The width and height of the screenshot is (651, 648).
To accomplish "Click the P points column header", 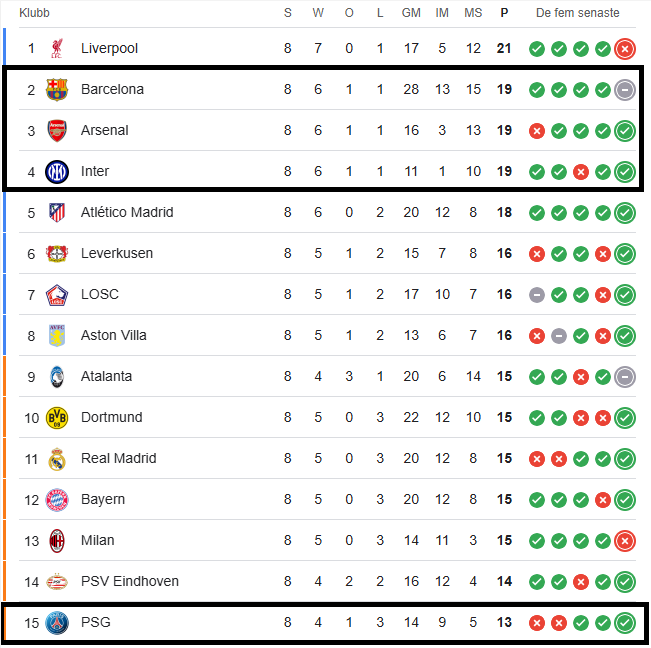I will [x=504, y=13].
